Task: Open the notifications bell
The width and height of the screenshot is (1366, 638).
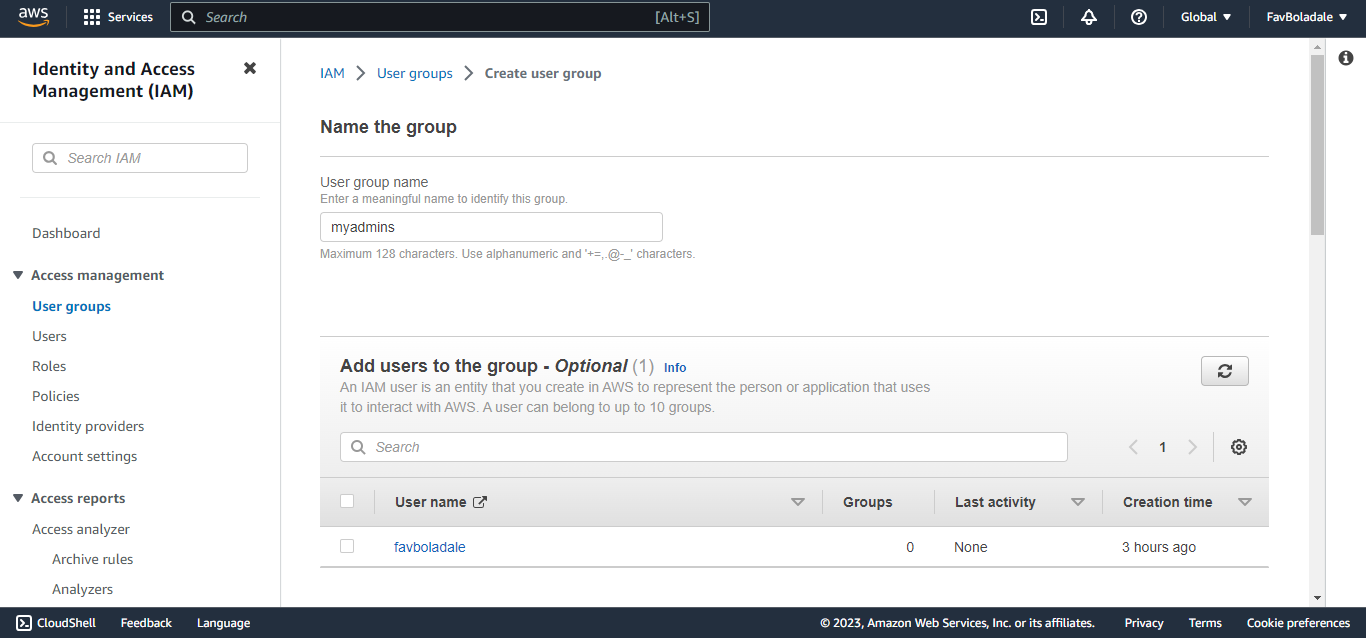Action: 1089,17
